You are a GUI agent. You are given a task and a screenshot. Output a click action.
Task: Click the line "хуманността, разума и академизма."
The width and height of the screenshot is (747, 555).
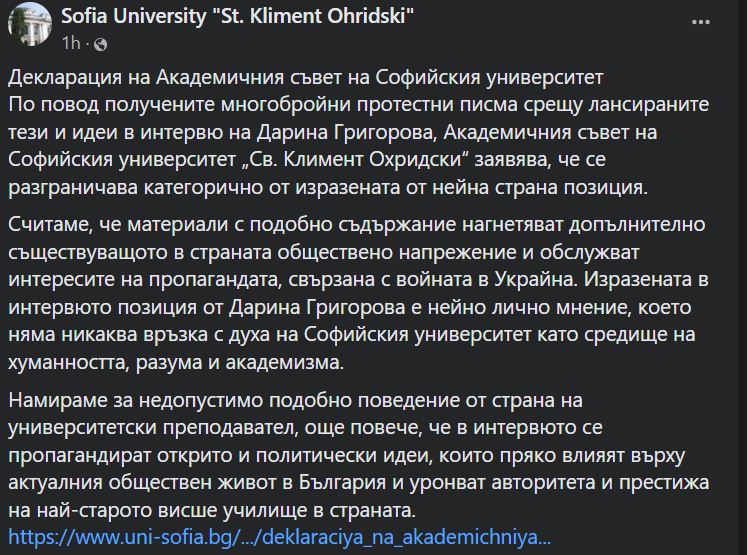pos(176,363)
